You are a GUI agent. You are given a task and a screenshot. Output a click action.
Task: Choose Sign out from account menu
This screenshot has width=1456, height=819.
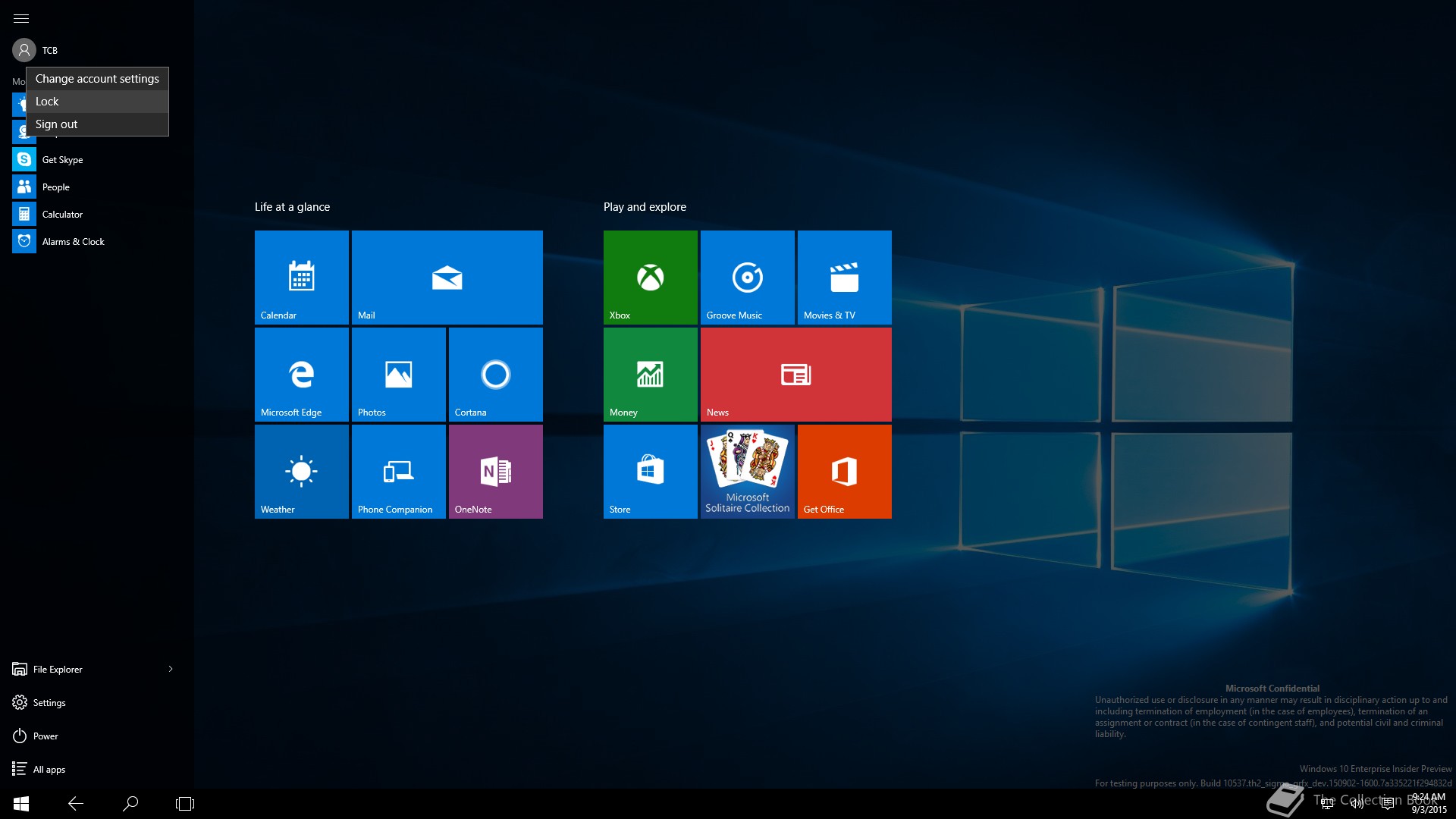[97, 124]
